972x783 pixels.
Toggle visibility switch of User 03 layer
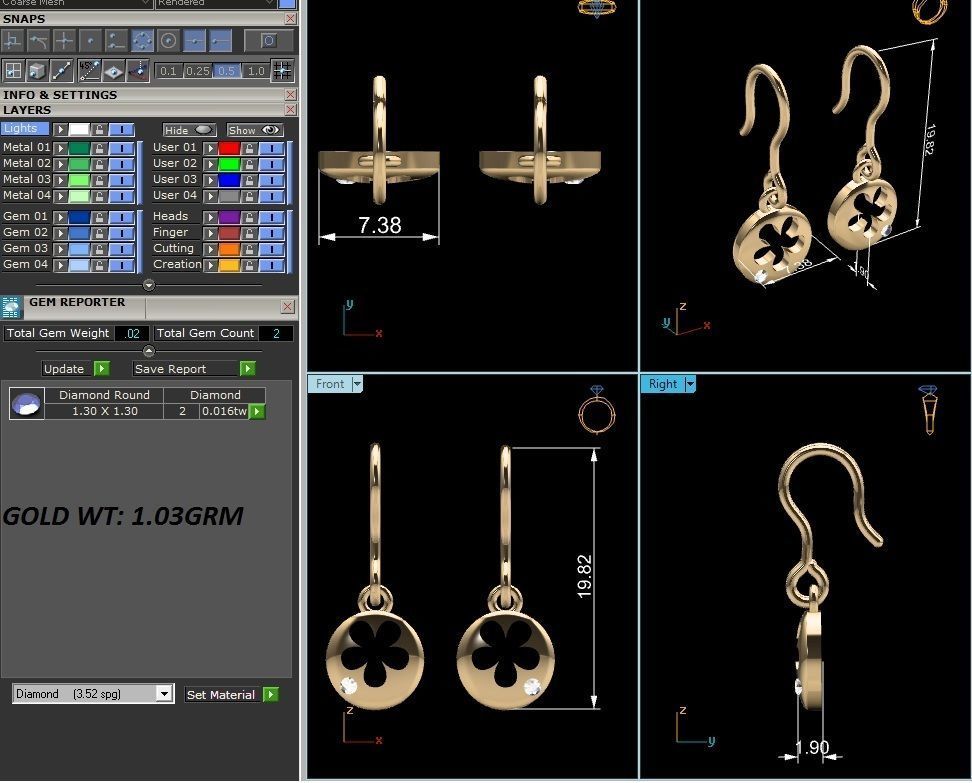tap(272, 180)
